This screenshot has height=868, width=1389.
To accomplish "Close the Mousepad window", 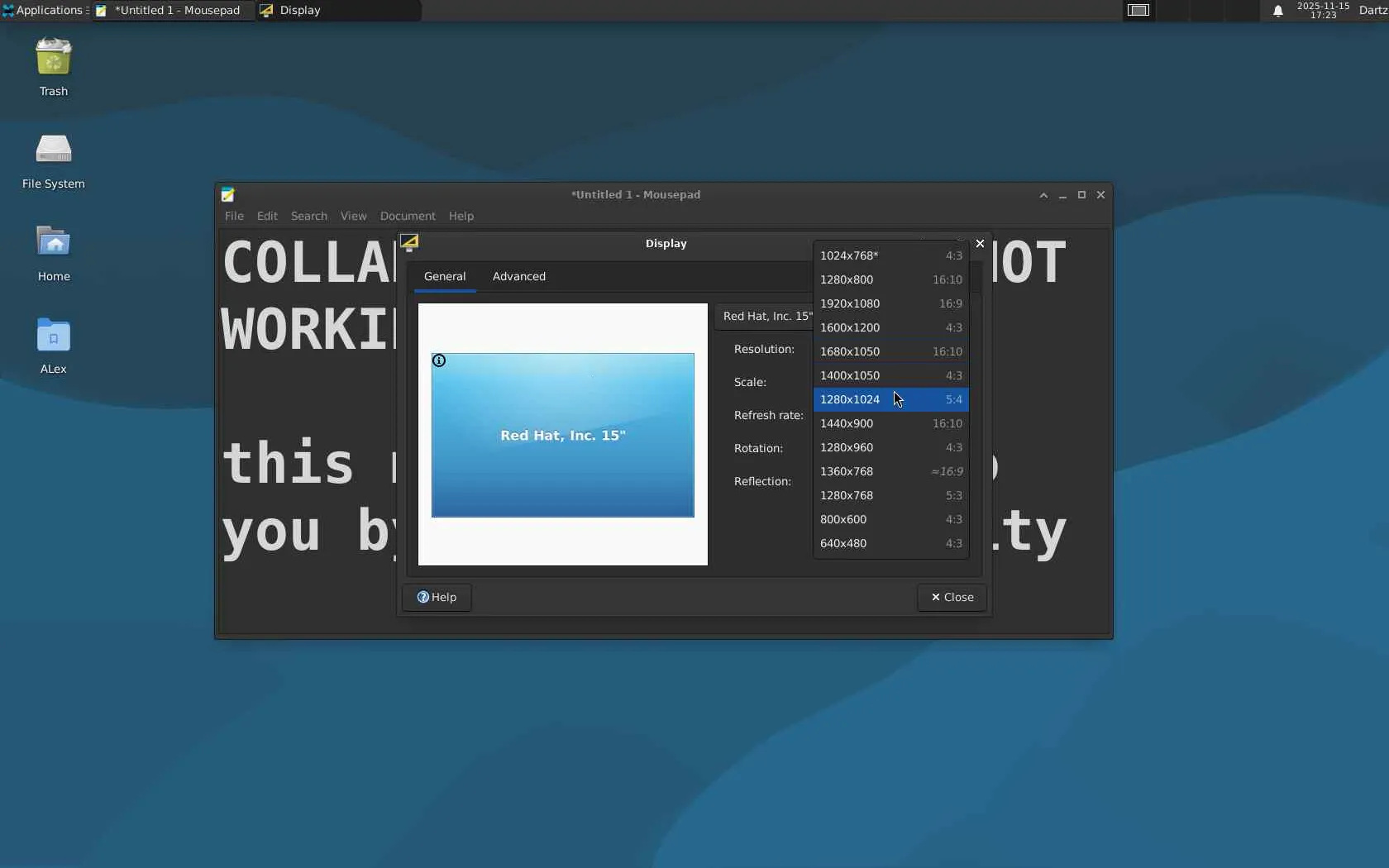I will (x=1100, y=195).
